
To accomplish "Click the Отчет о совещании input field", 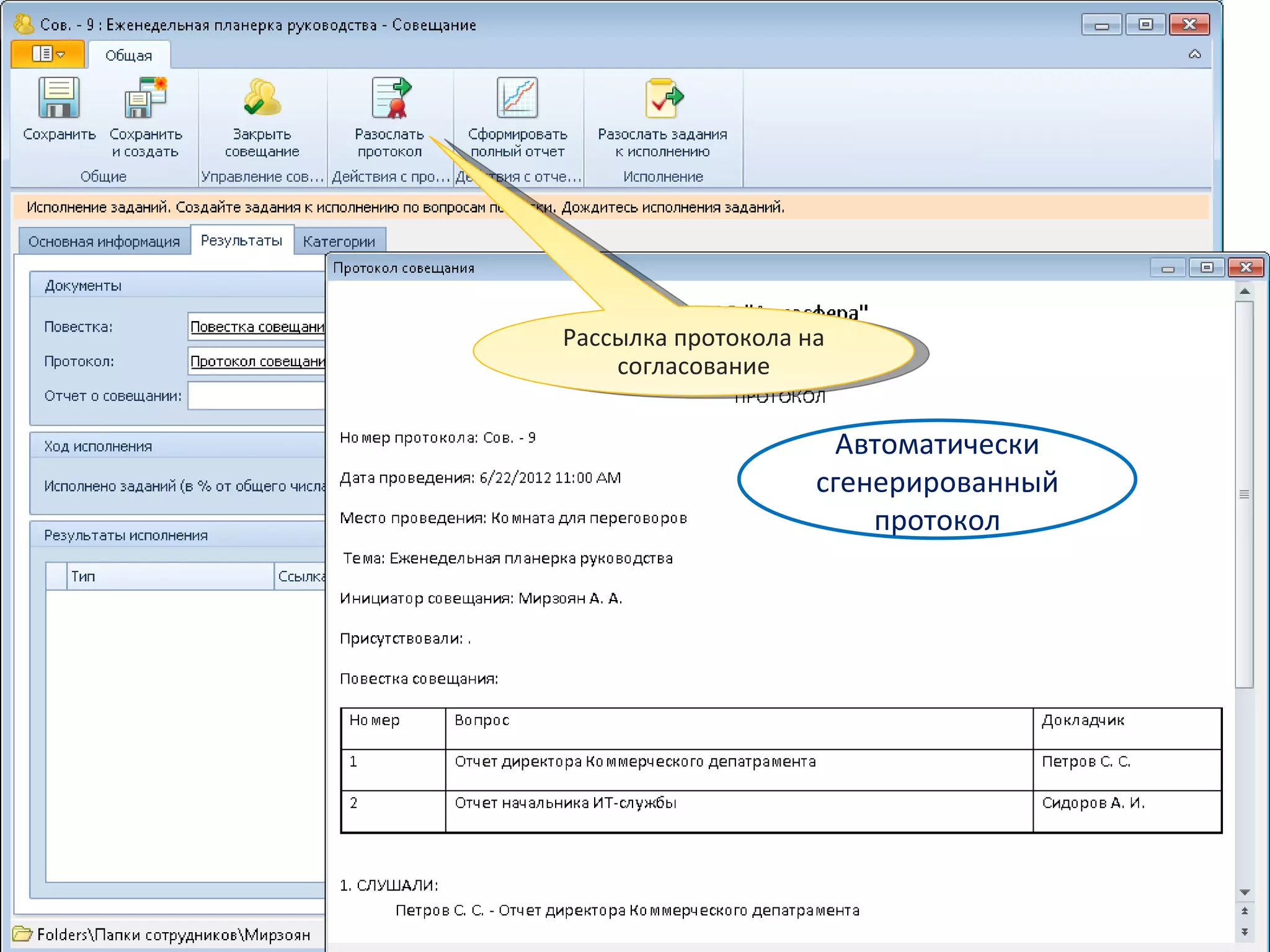I will (257, 396).
